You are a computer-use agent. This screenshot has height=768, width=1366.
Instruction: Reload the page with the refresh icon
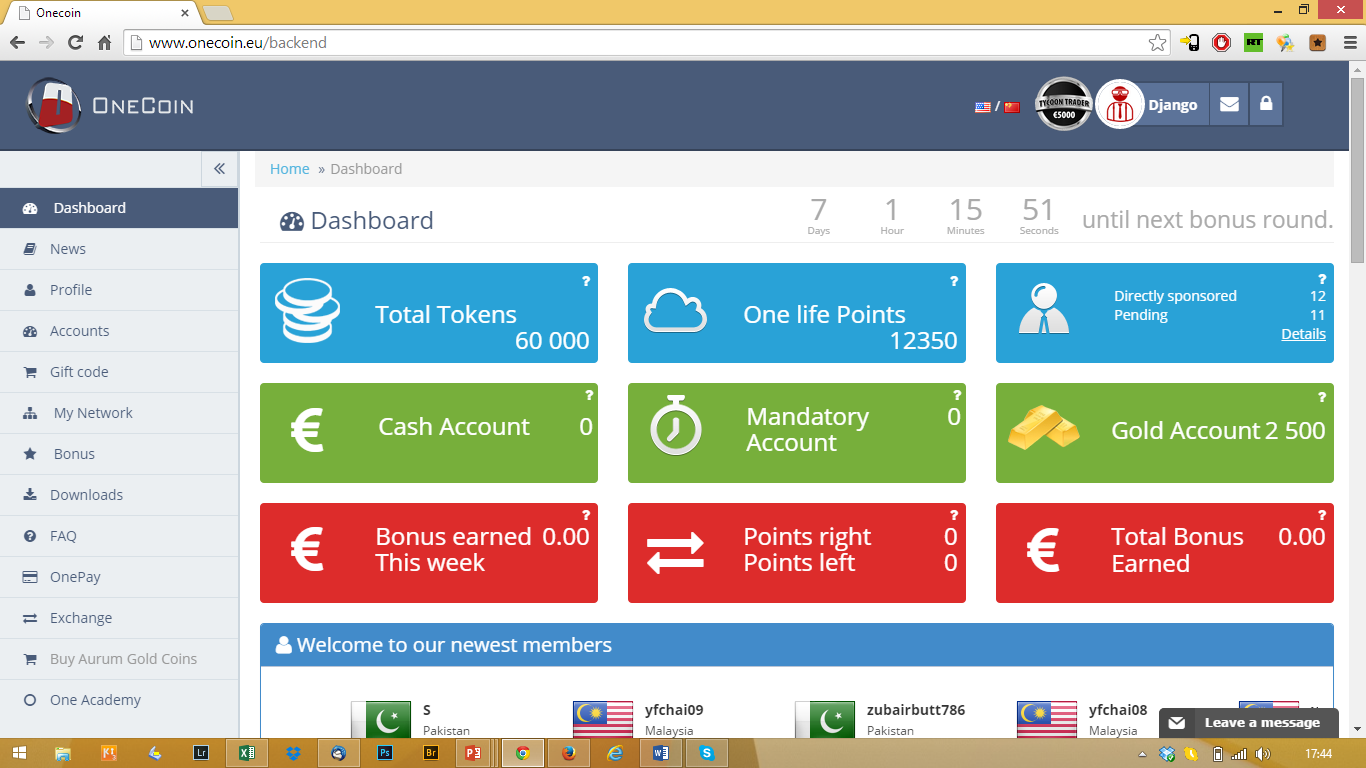pos(75,42)
